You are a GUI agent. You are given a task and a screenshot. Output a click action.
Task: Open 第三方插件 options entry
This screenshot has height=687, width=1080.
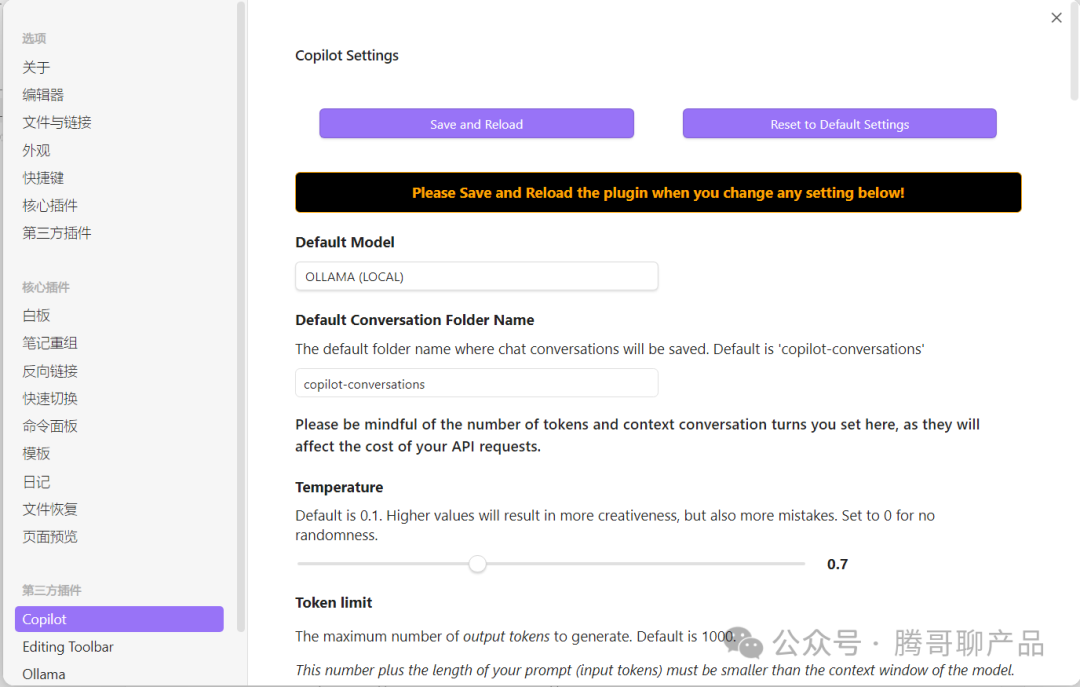56,233
